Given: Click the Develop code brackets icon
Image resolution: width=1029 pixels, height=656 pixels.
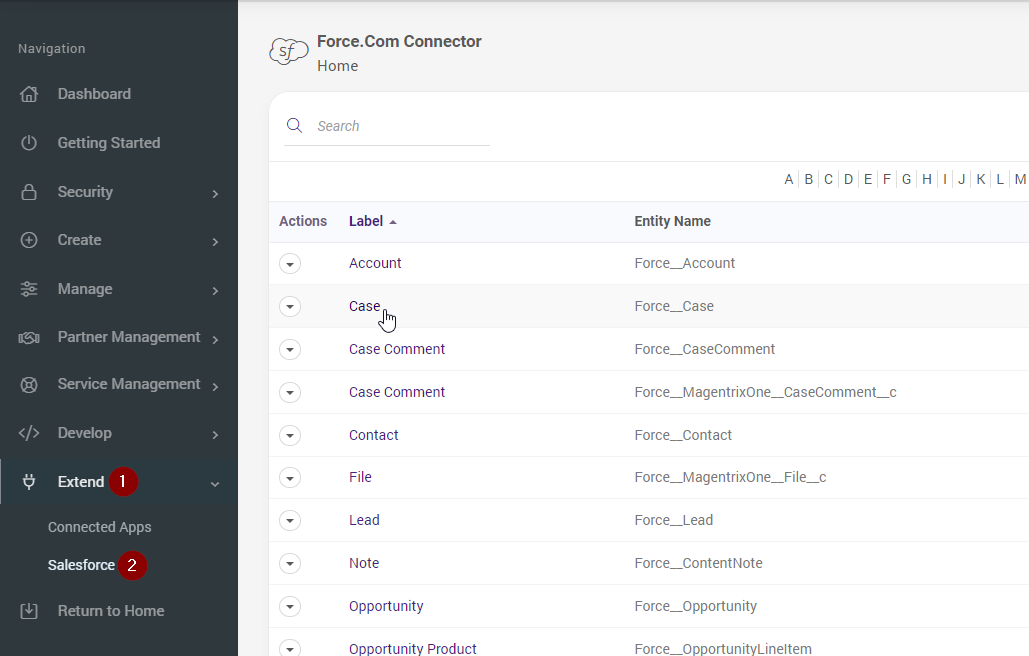Looking at the screenshot, I should [x=29, y=433].
